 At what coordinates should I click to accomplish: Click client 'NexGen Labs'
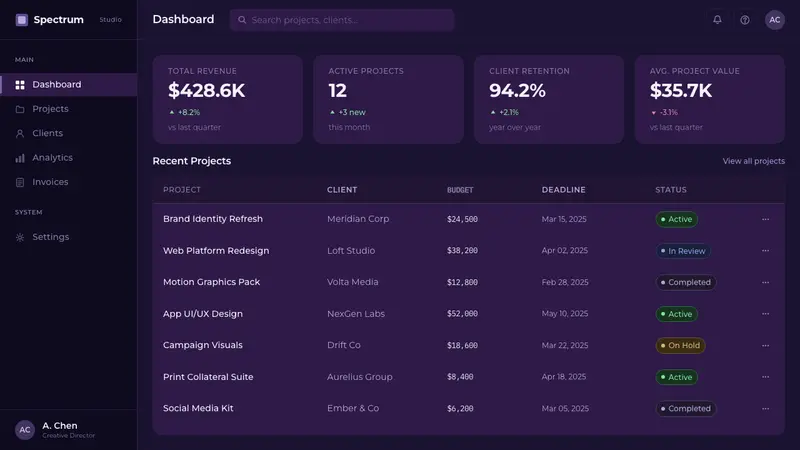click(x=356, y=314)
